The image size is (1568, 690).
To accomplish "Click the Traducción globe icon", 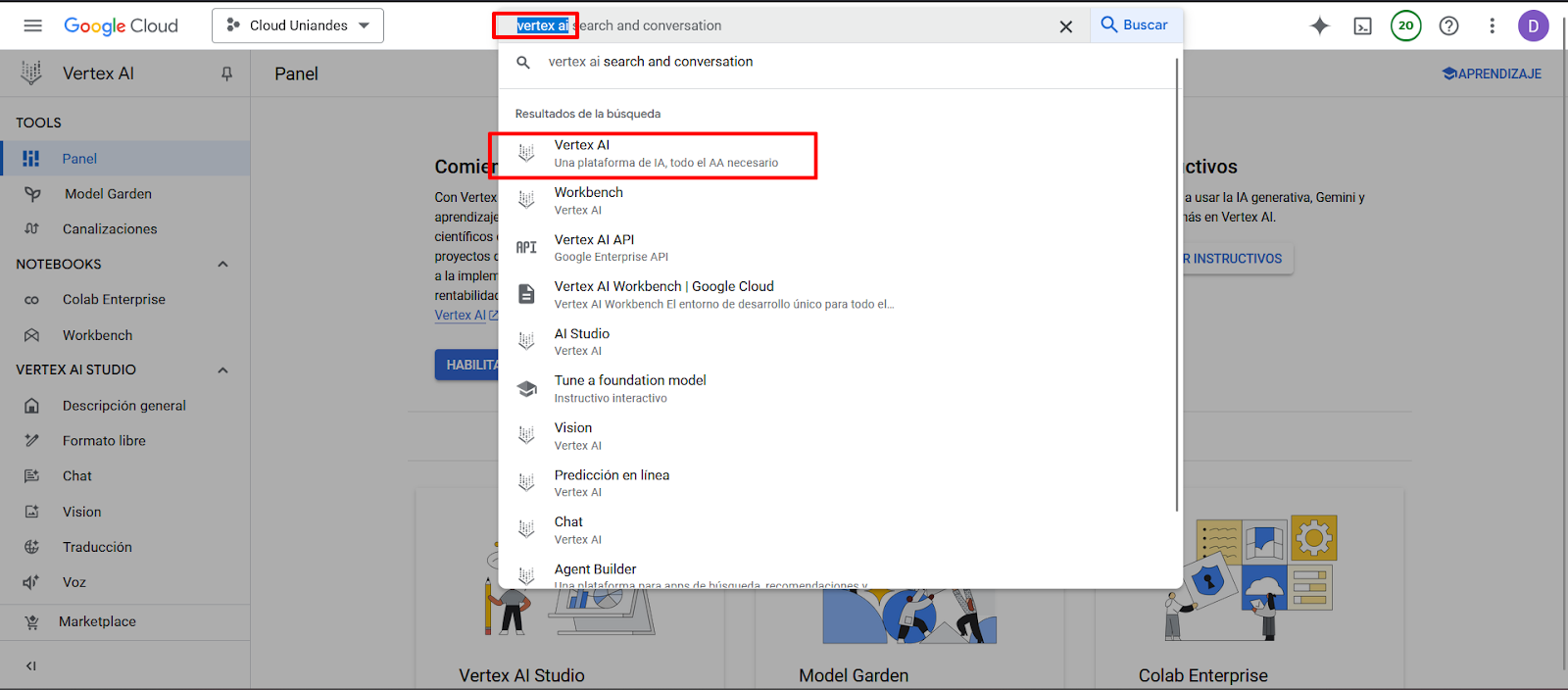I will click(31, 547).
